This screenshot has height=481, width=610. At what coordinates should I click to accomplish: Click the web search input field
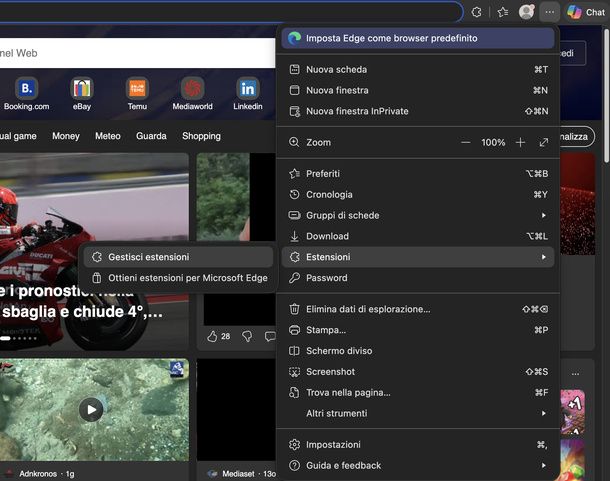pyautogui.click(x=137, y=53)
